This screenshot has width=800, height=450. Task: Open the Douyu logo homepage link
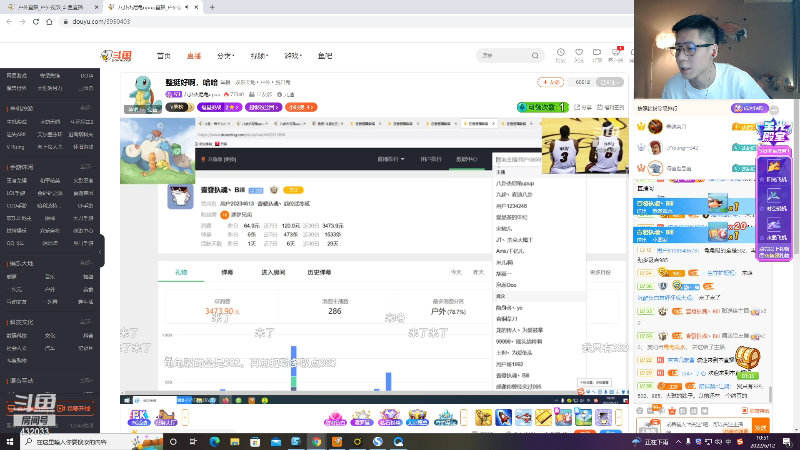[x=116, y=56]
